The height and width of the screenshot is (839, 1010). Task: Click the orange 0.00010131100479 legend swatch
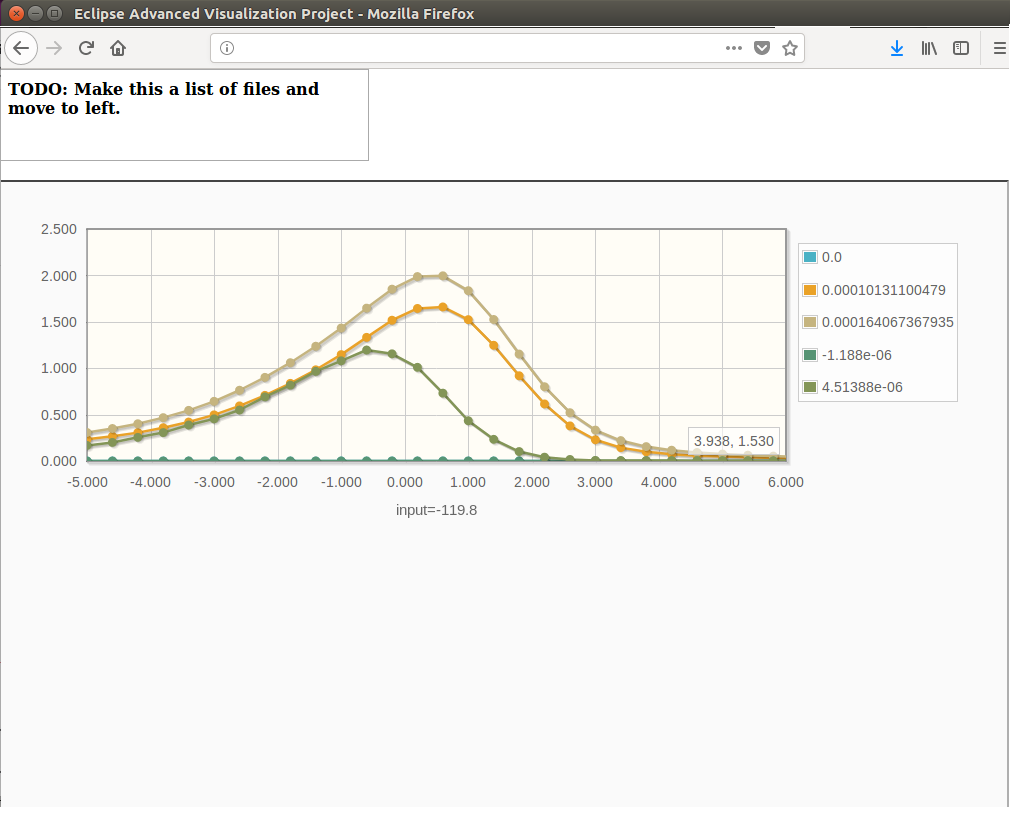click(810, 290)
